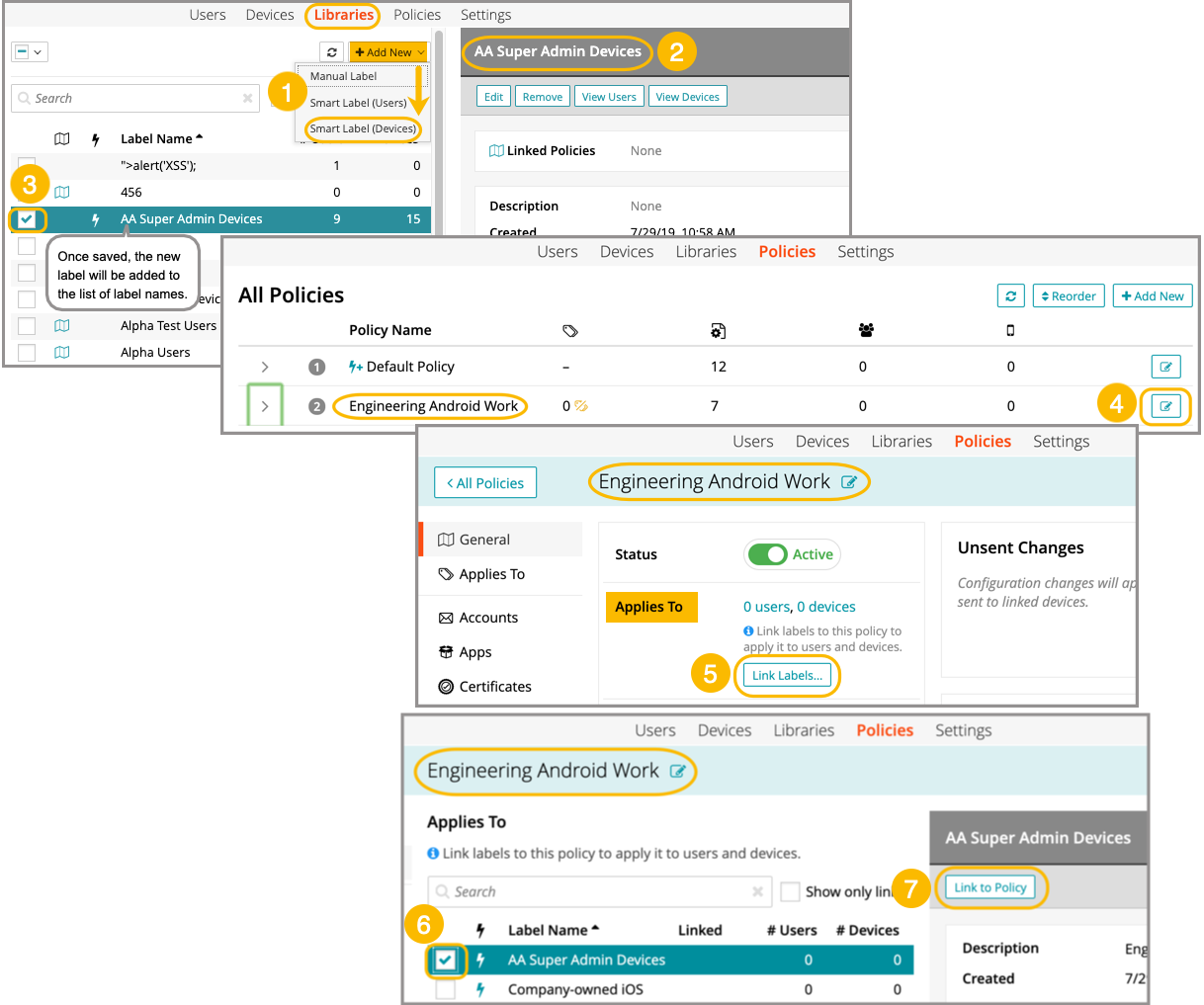
Task: Click the book icon beside label 456
Action: (62, 192)
